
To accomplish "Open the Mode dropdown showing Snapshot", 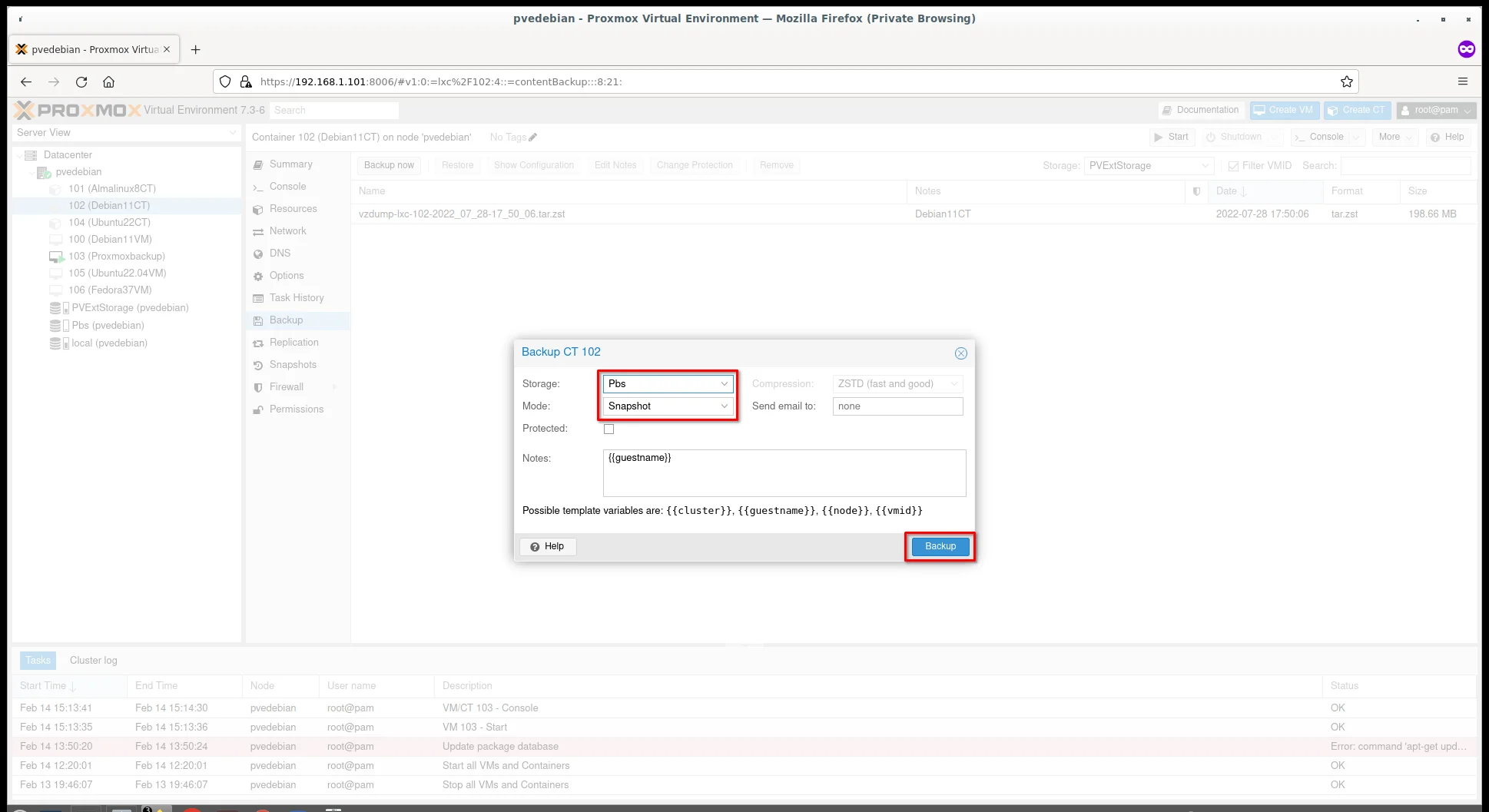I will [x=667, y=406].
